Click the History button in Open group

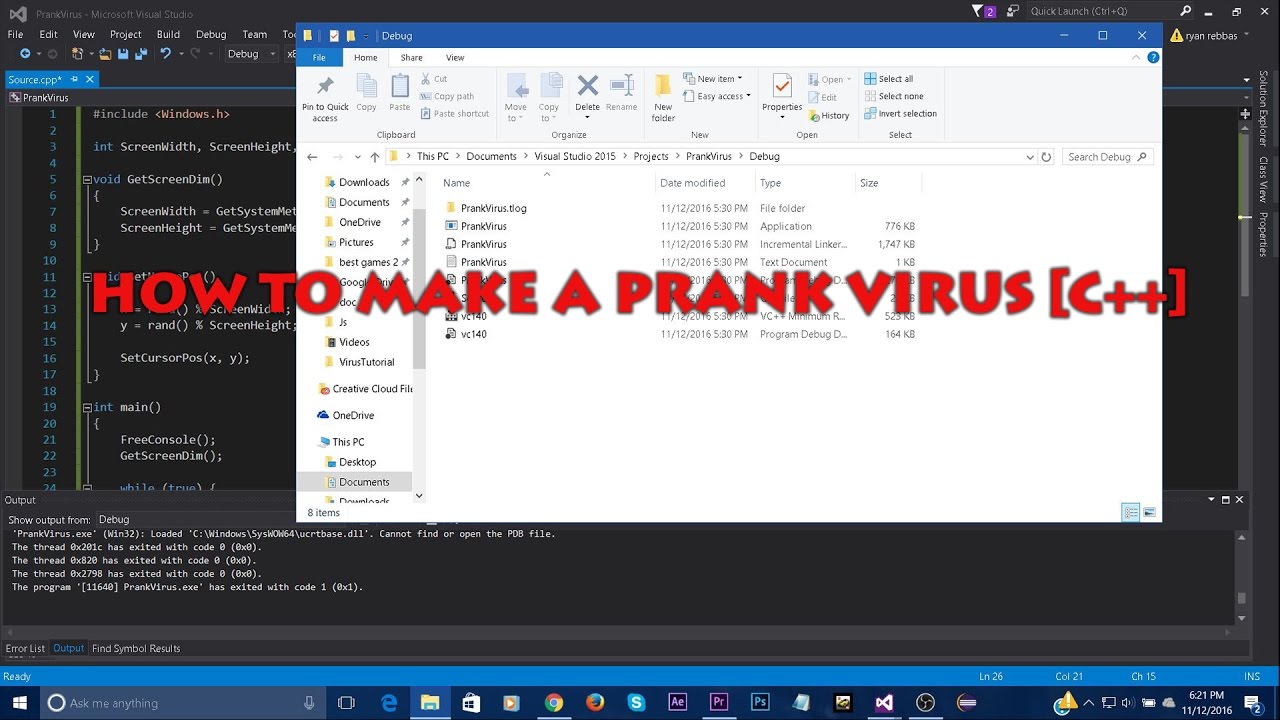pos(828,116)
